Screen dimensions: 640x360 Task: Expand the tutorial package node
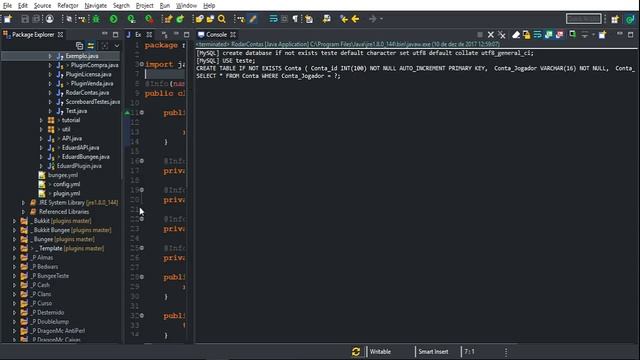pyautogui.click(x=41, y=120)
